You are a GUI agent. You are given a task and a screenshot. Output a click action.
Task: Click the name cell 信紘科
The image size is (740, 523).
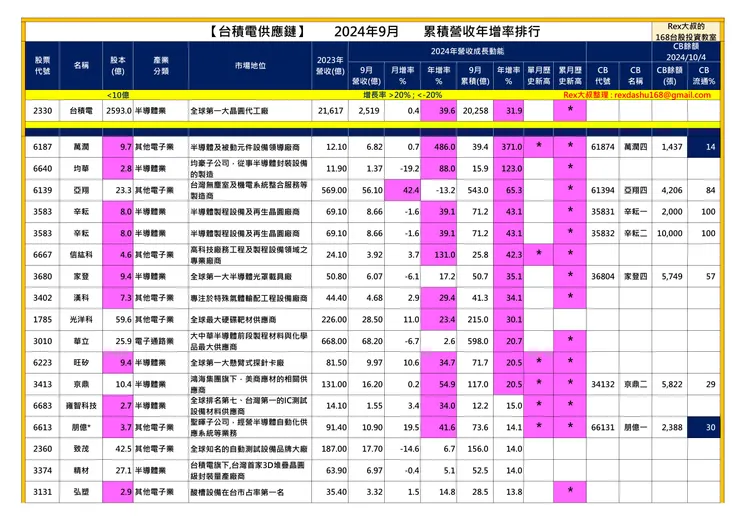(81, 255)
